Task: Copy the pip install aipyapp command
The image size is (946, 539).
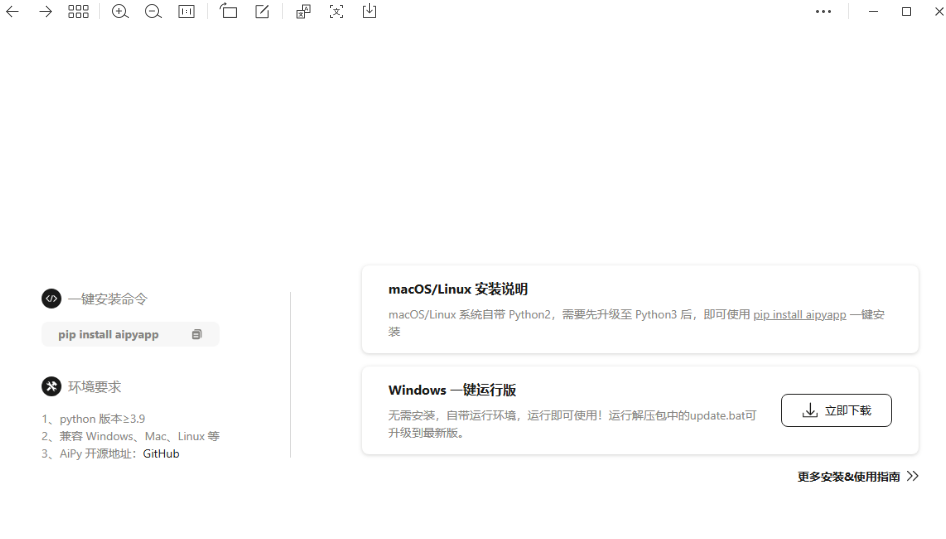Action: 197,335
